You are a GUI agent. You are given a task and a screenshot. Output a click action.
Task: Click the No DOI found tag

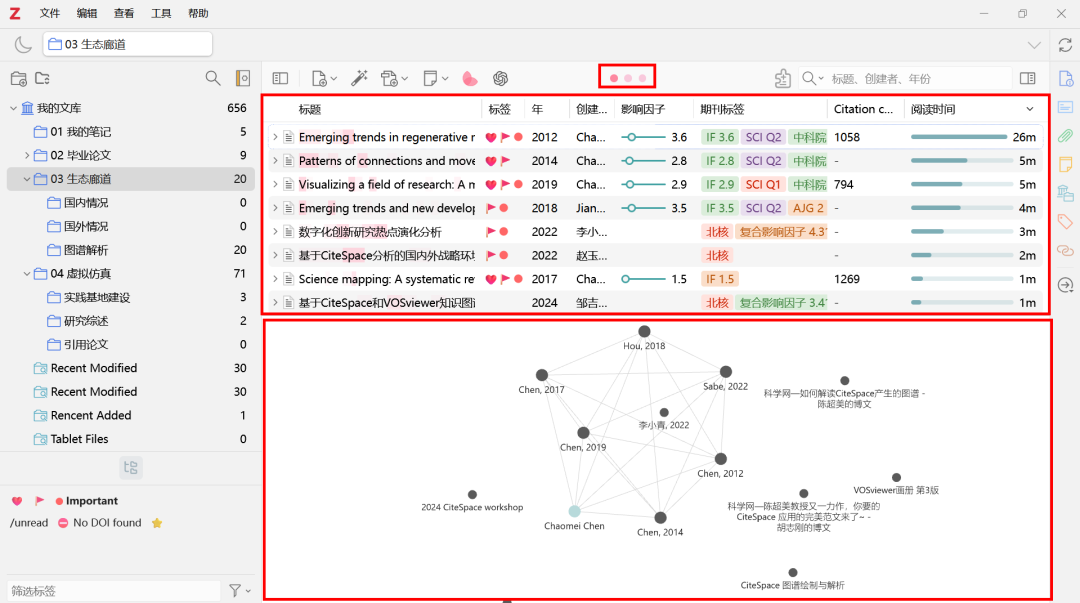point(107,523)
